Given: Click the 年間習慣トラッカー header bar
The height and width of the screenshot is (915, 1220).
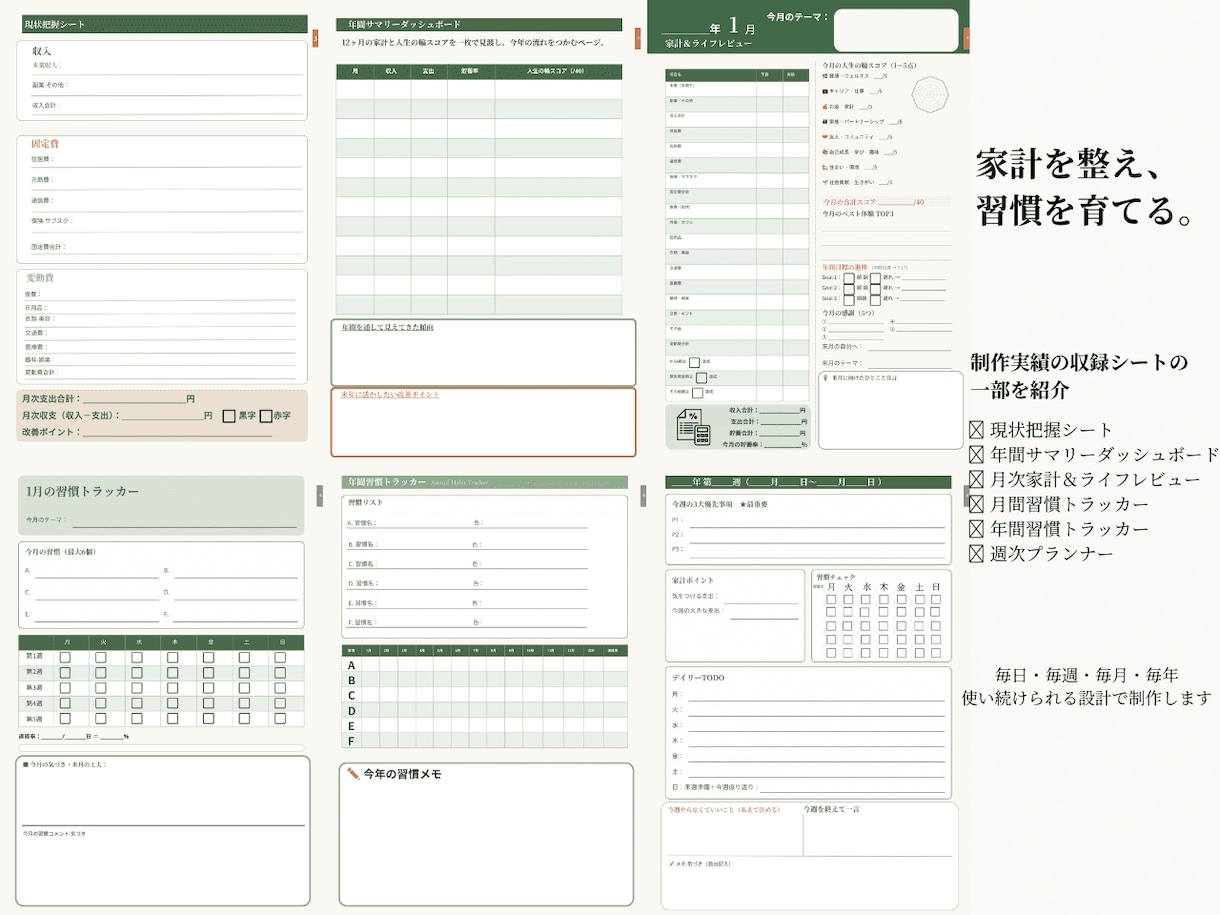Looking at the screenshot, I should (484, 482).
